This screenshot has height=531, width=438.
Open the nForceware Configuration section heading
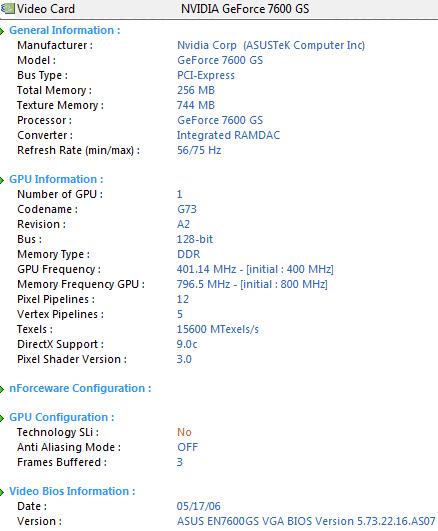[80, 388]
